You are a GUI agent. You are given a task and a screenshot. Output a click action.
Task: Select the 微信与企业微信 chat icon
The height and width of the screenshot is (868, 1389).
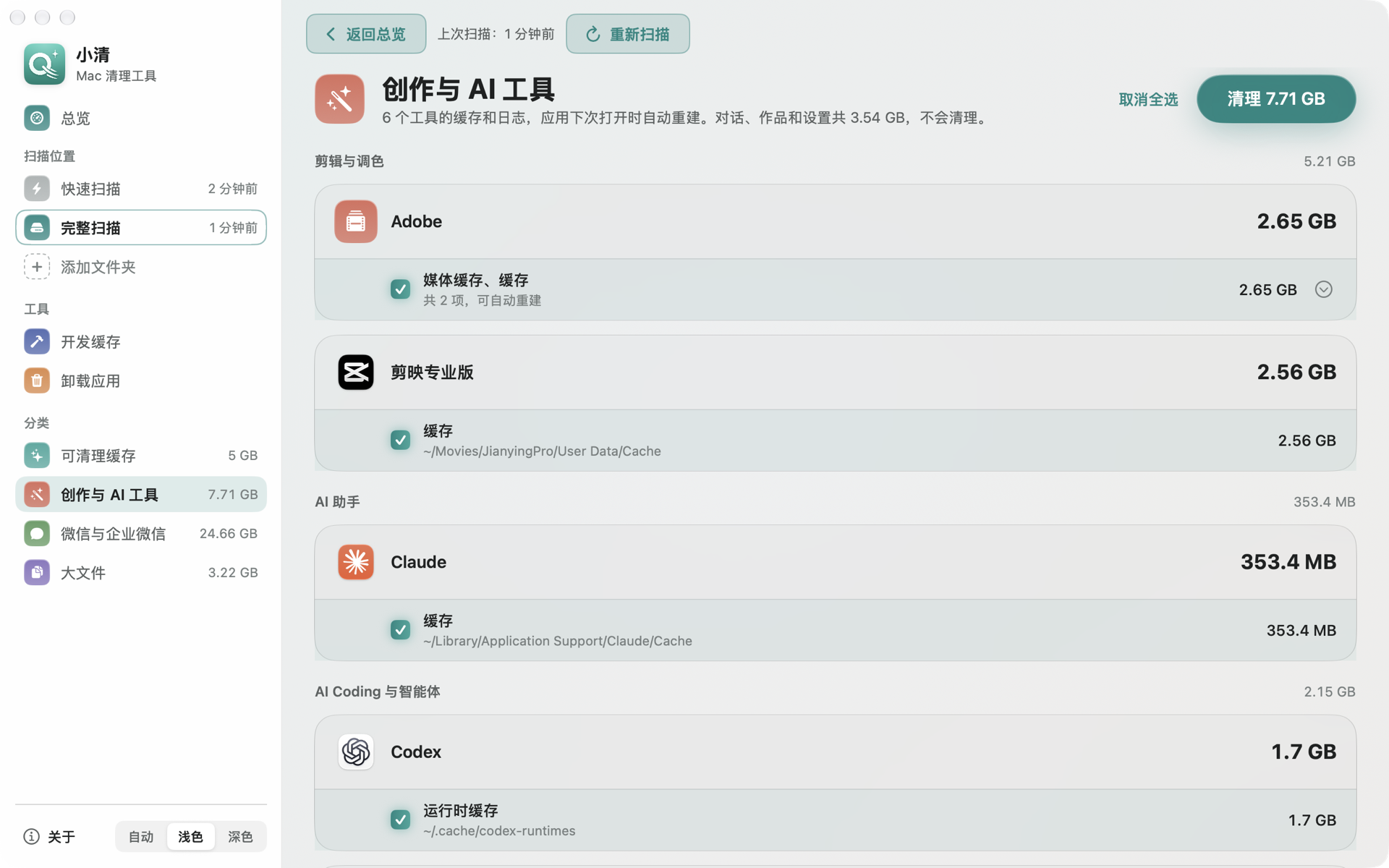tap(37, 534)
